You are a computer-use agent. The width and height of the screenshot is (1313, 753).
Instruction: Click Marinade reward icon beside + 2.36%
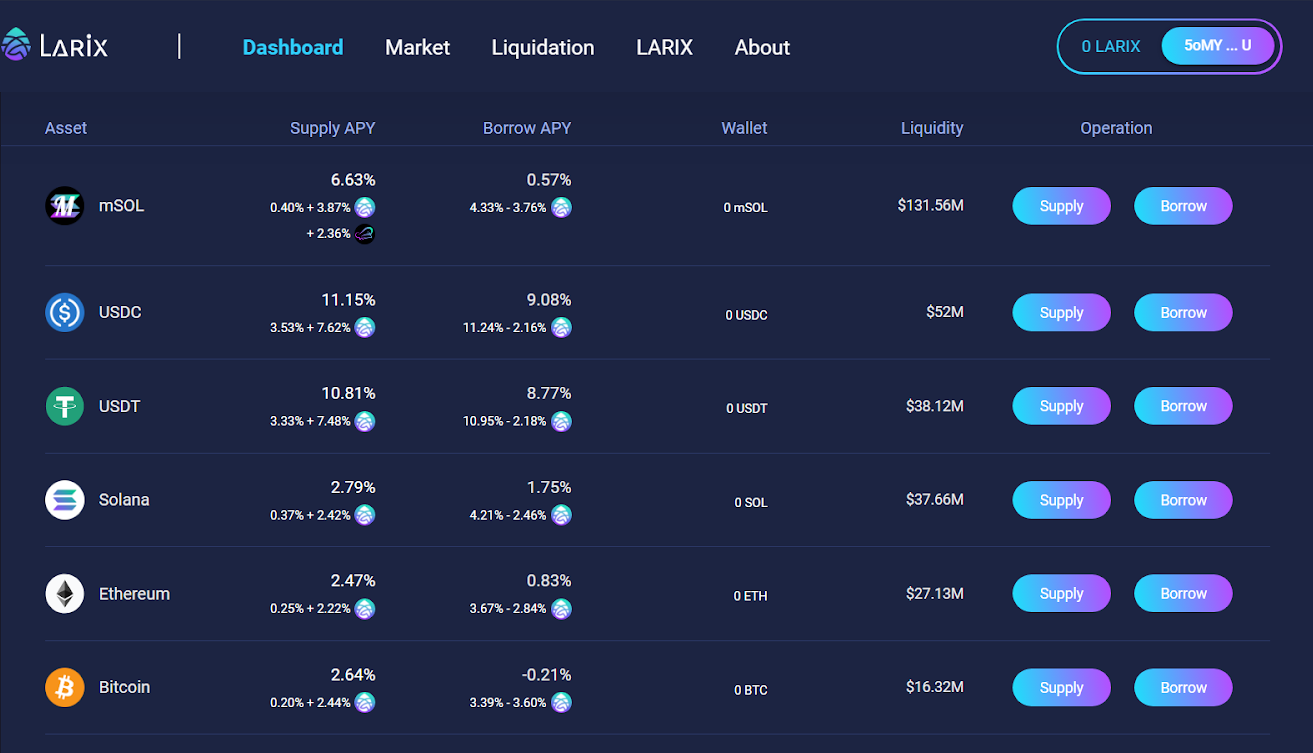(365, 234)
